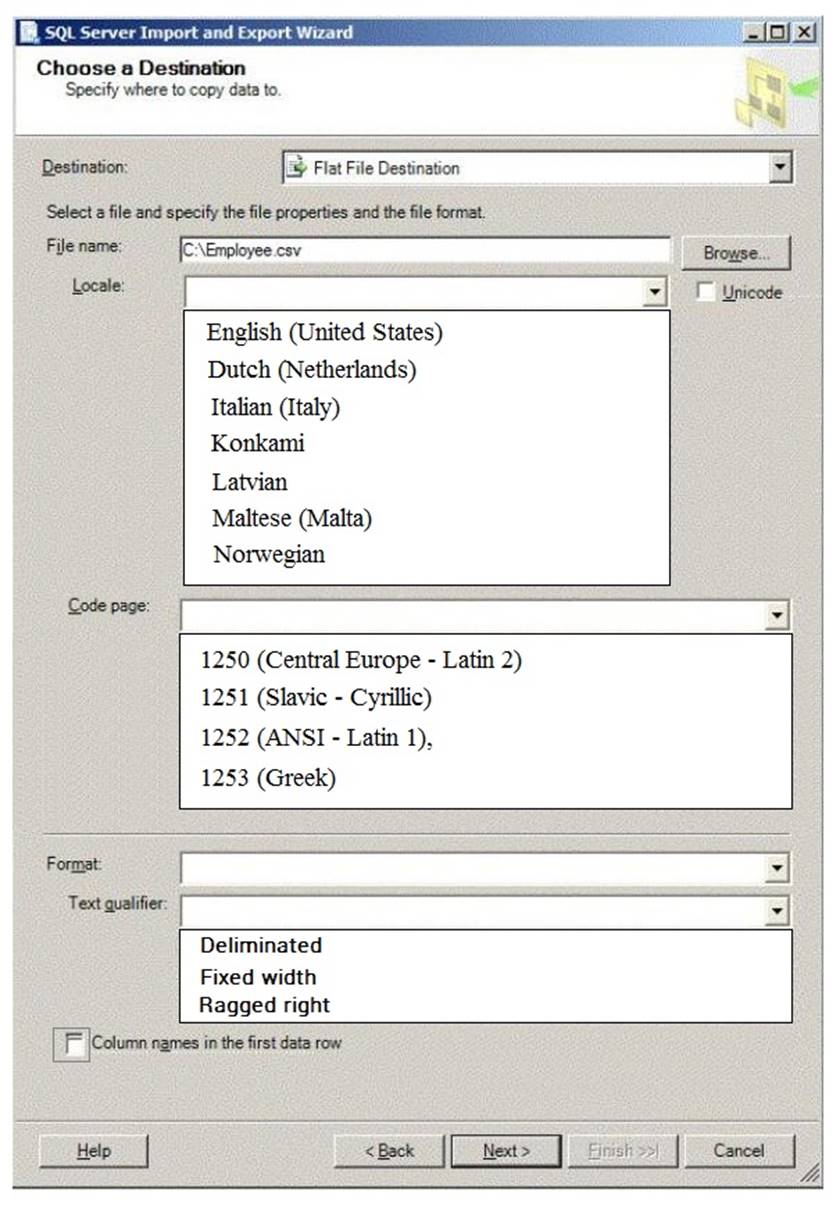The image size is (840, 1215).
Task: Open the Destination dropdown arrow
Action: (780, 168)
